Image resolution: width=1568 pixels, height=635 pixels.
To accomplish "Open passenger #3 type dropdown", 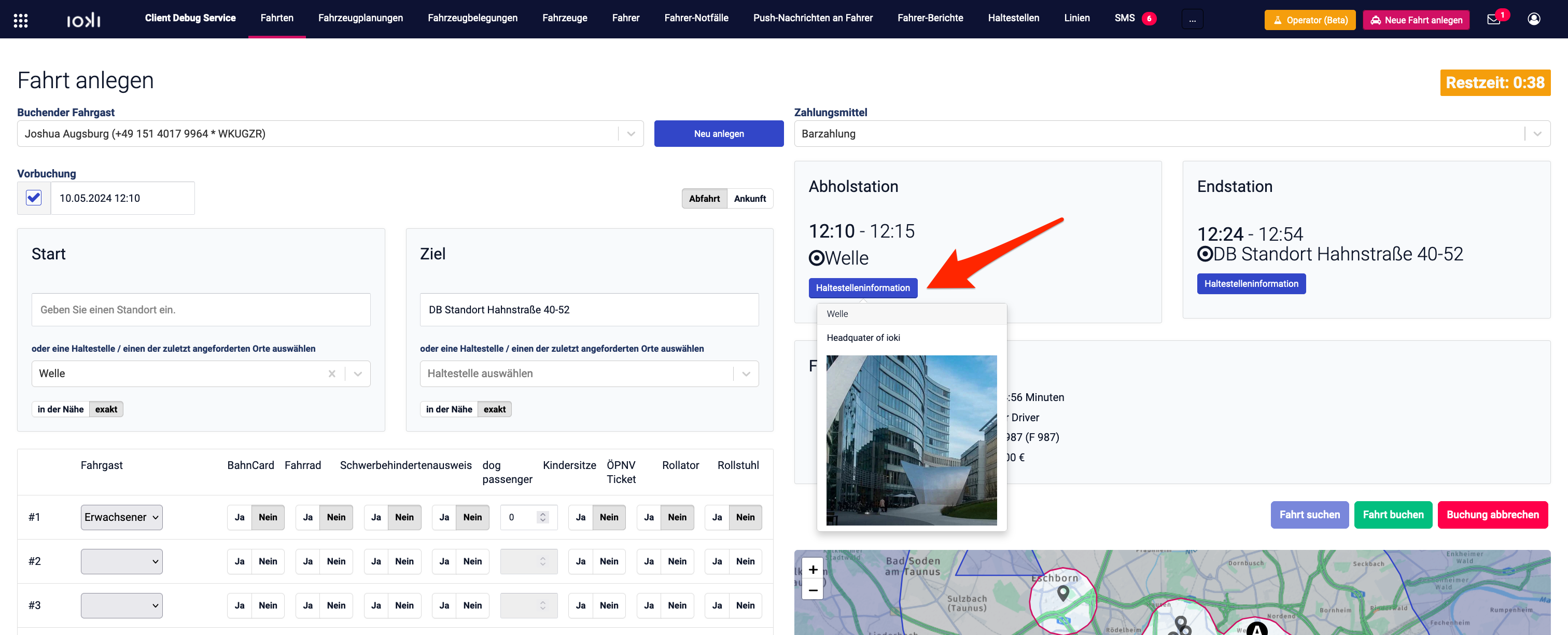I will coord(122,606).
